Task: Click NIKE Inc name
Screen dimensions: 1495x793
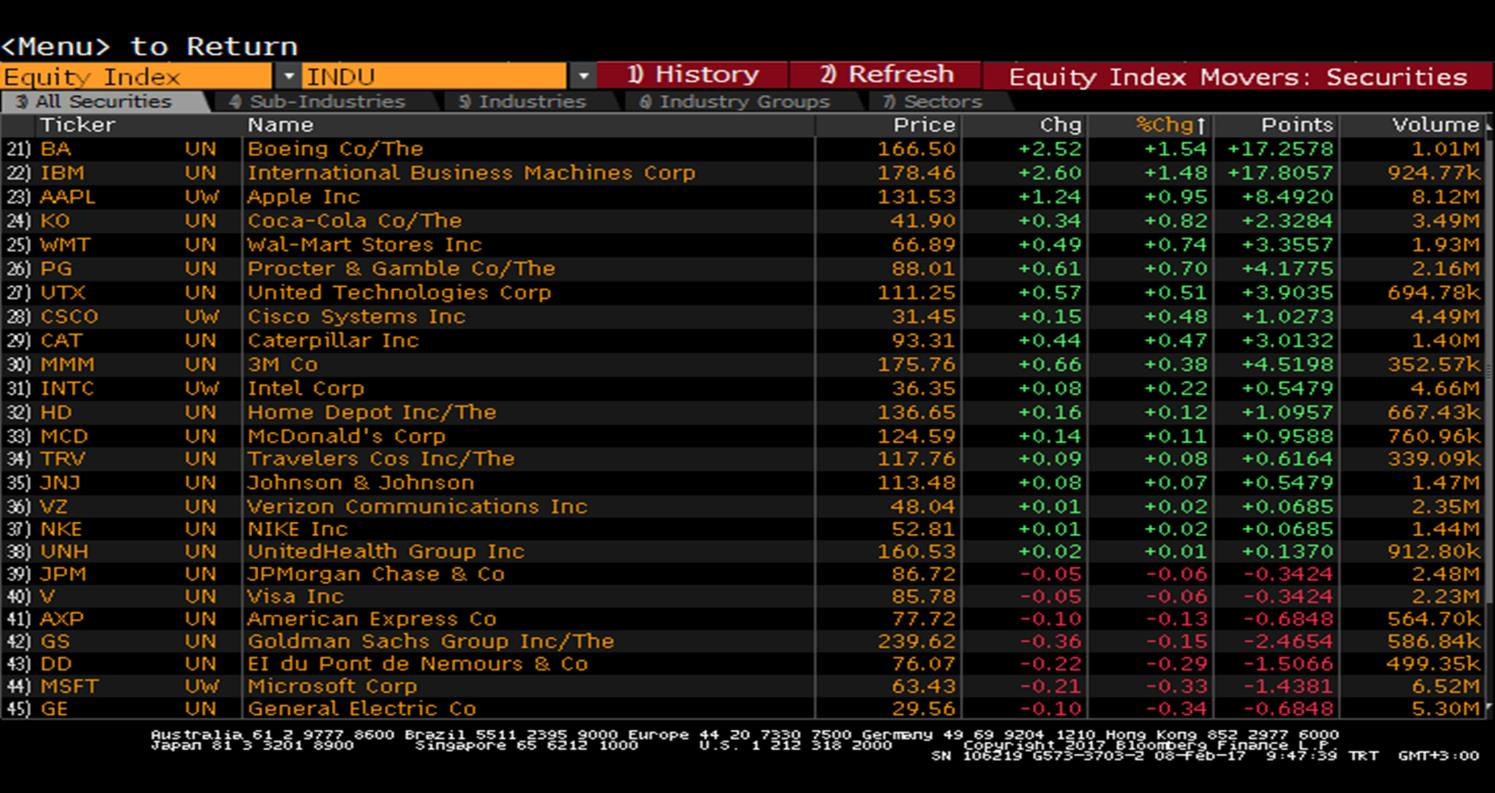Action: coord(297,529)
